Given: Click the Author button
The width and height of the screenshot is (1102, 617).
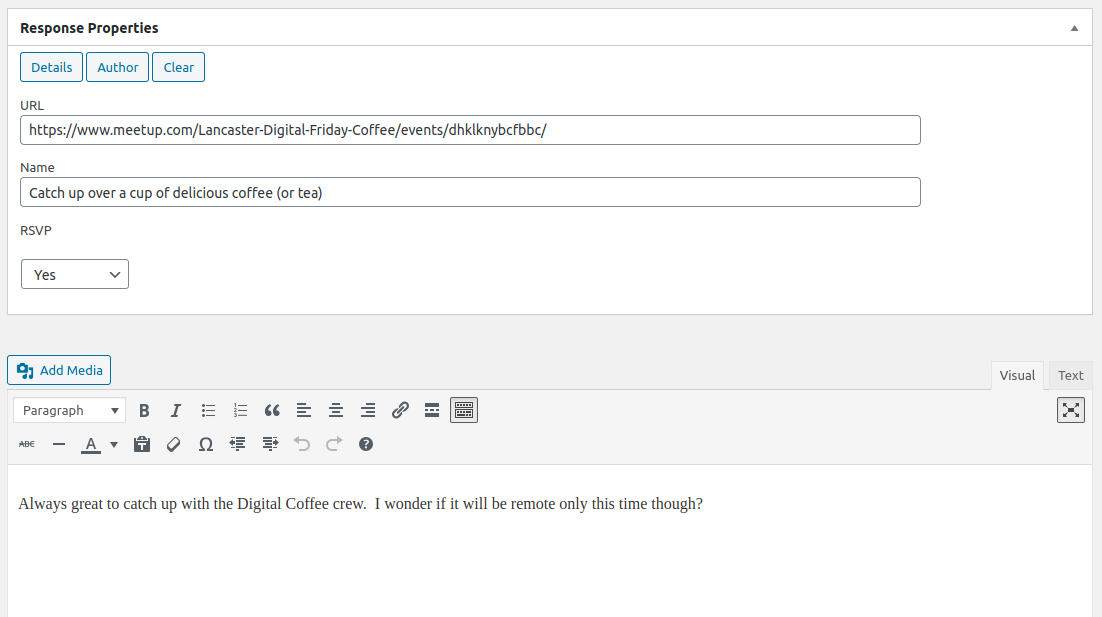Looking at the screenshot, I should tap(117, 67).
